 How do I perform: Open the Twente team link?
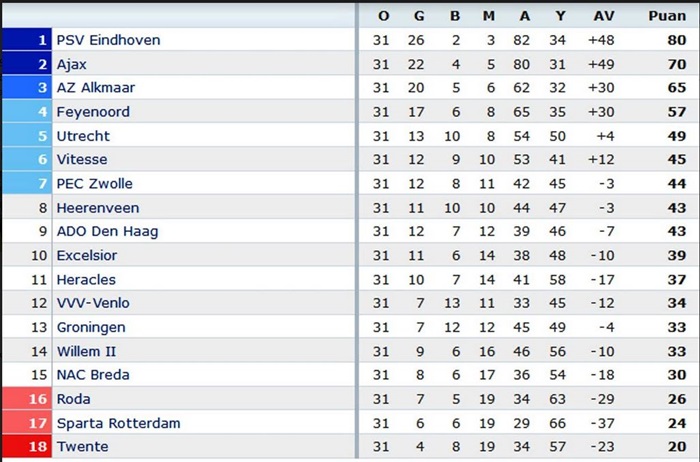point(82,447)
